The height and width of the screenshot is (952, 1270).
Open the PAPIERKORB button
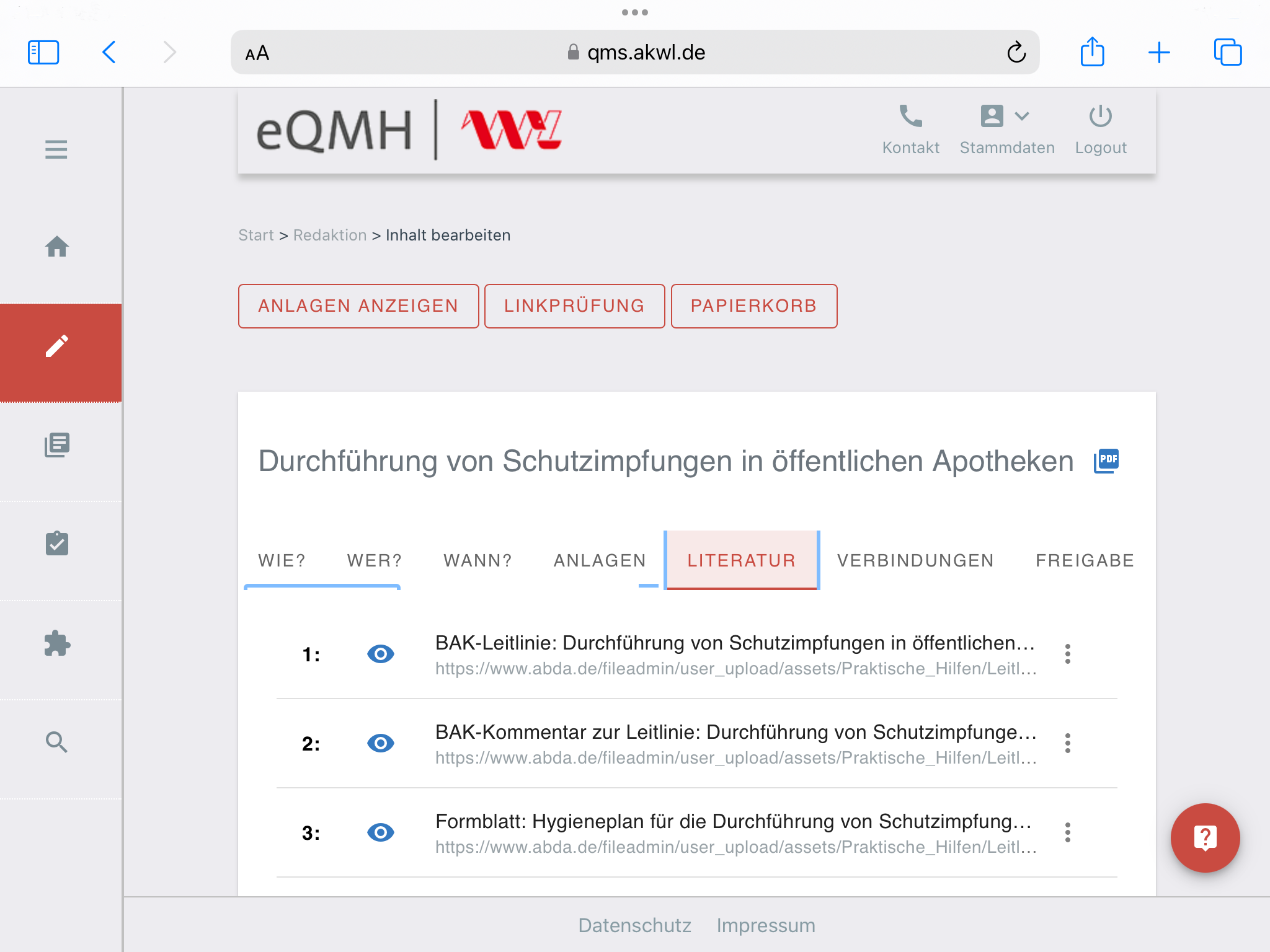(x=754, y=306)
